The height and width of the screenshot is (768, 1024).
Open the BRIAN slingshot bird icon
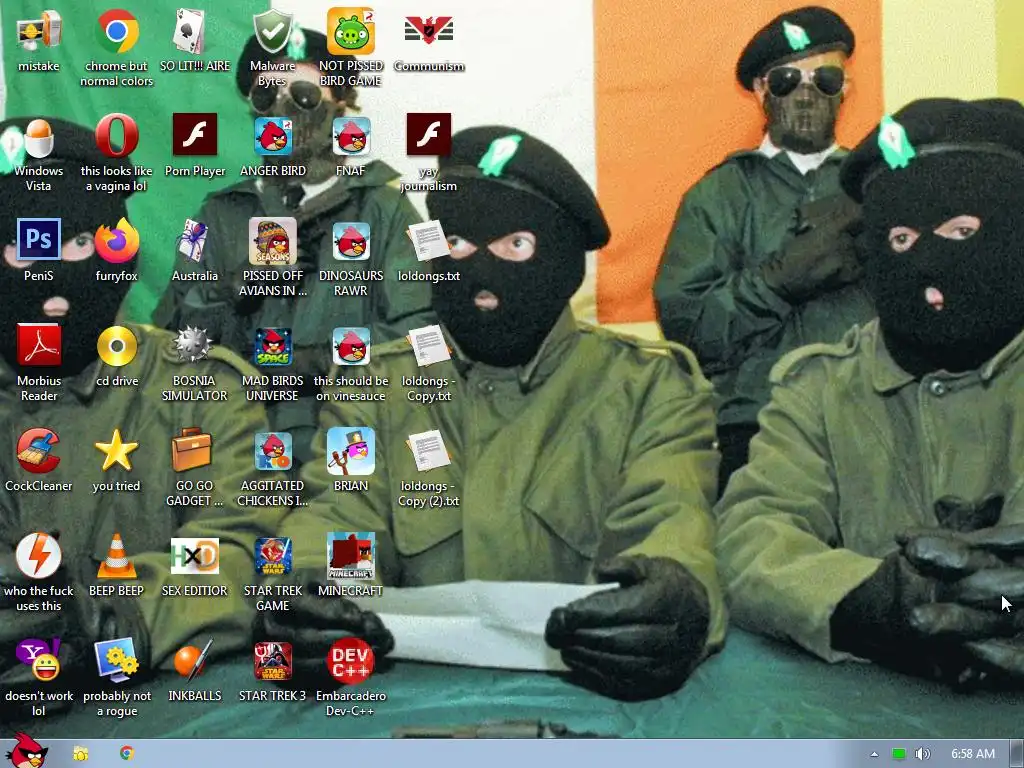click(x=351, y=451)
